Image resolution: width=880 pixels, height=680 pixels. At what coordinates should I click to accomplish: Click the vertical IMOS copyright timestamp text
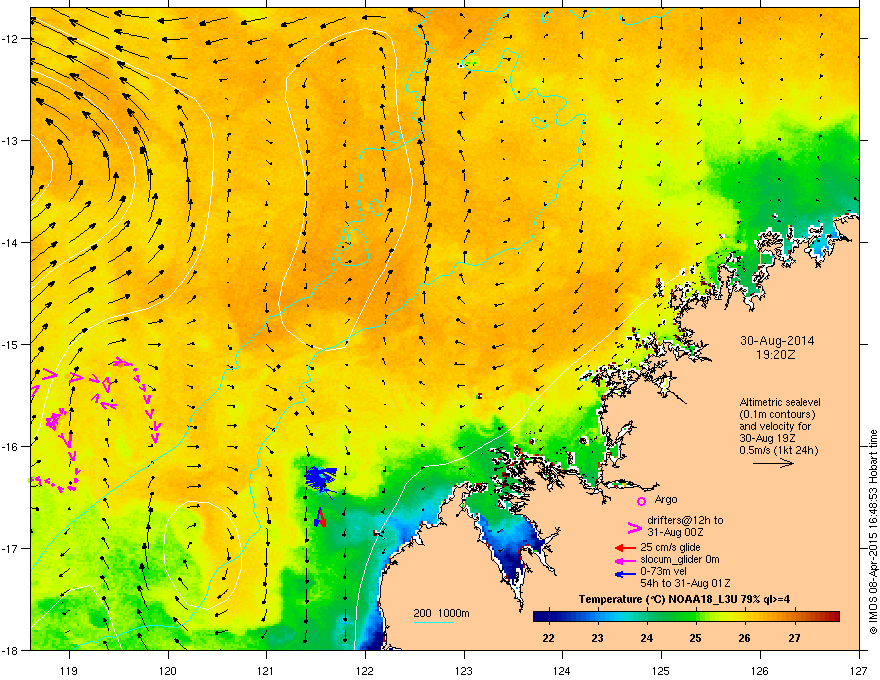tap(873, 532)
